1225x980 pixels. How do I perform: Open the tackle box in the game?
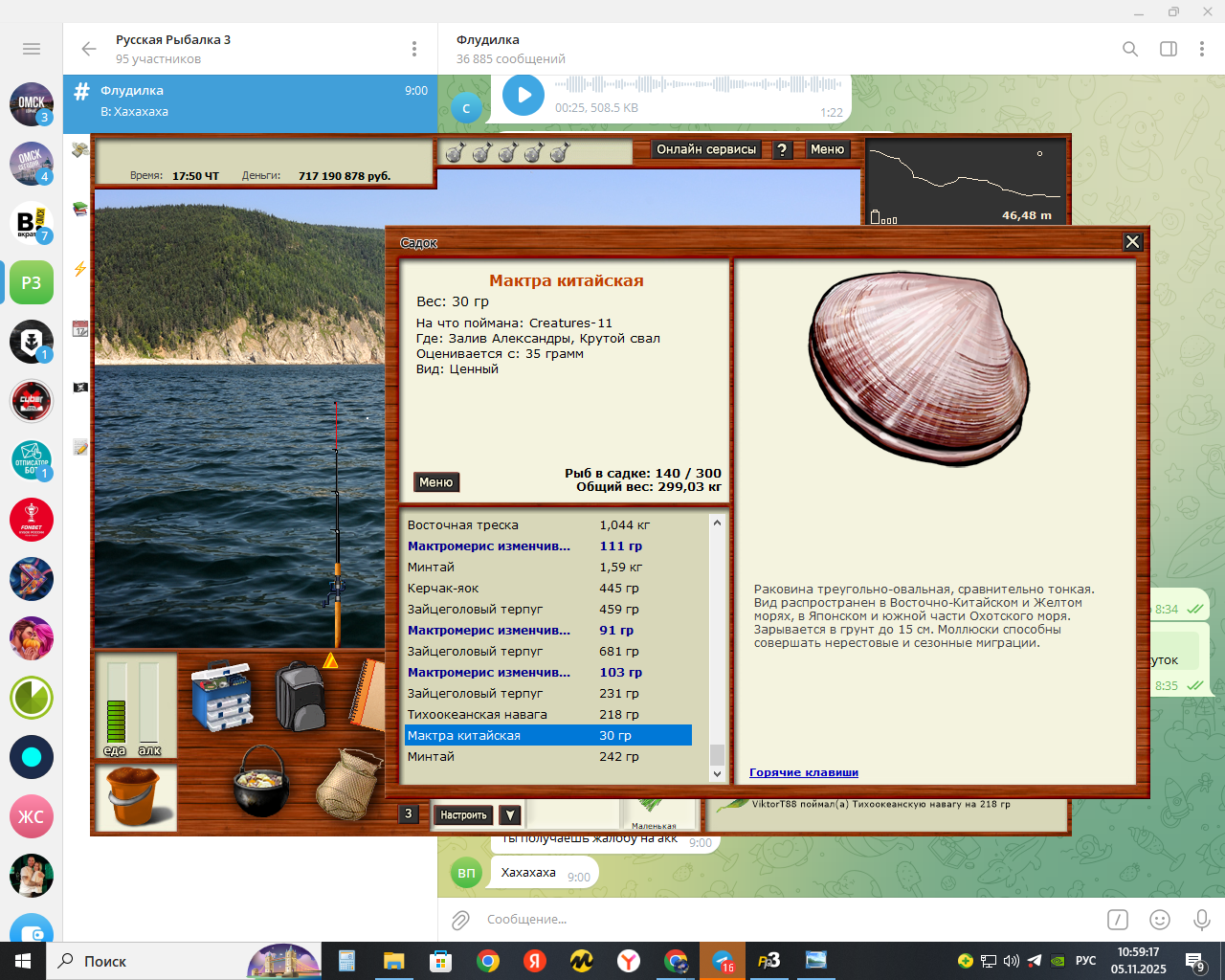221,695
